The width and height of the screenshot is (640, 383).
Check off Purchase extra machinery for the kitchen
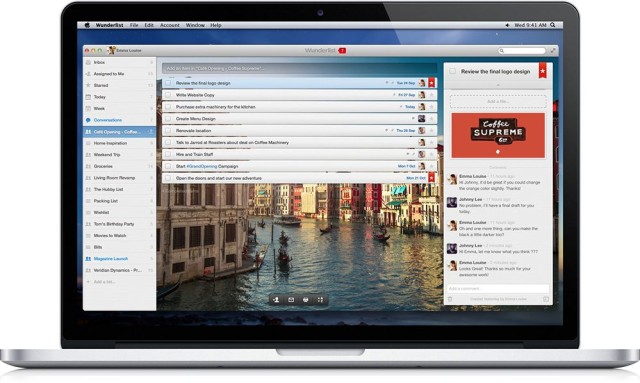(x=168, y=107)
